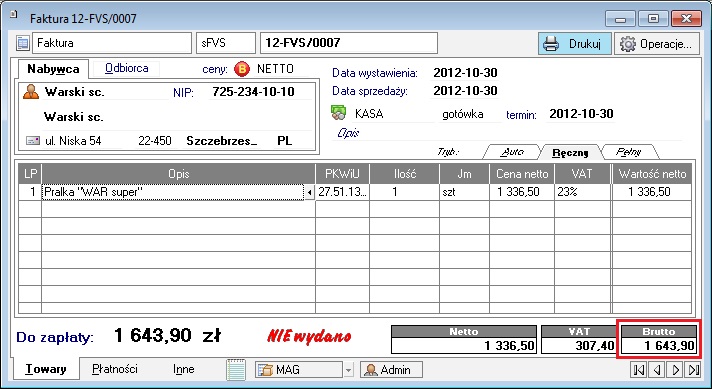Click the Do zapłaty amount 1 643,90 zł
Viewport: 712px width, 389px height.
coord(167,336)
